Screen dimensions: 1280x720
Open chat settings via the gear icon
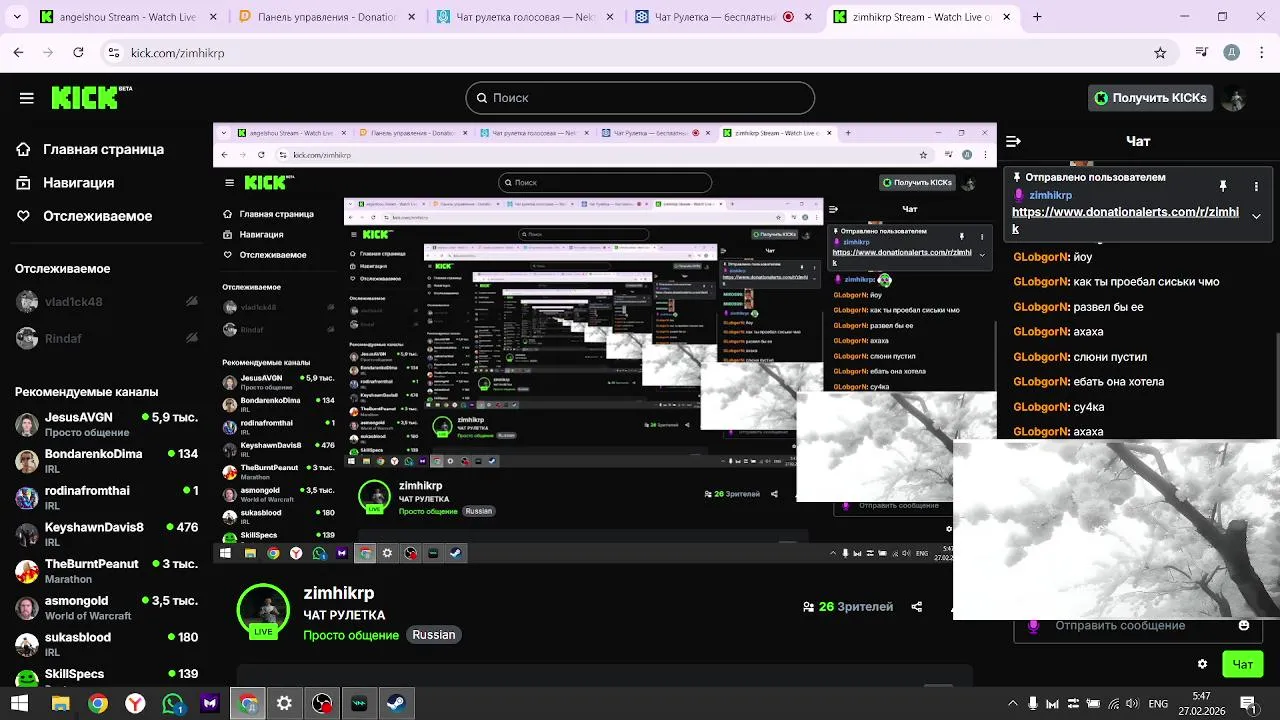point(1203,664)
